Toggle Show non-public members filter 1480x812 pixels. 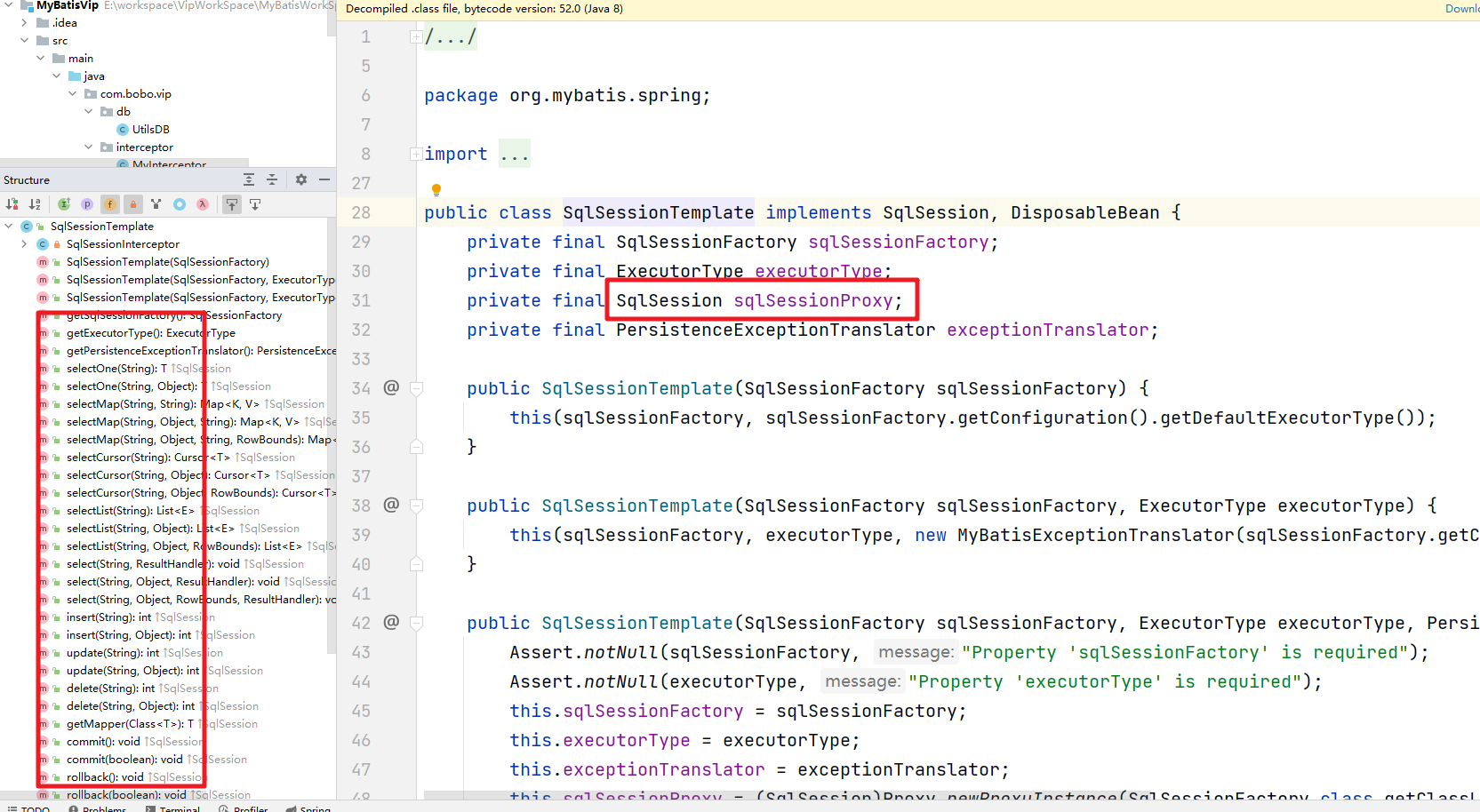[133, 204]
